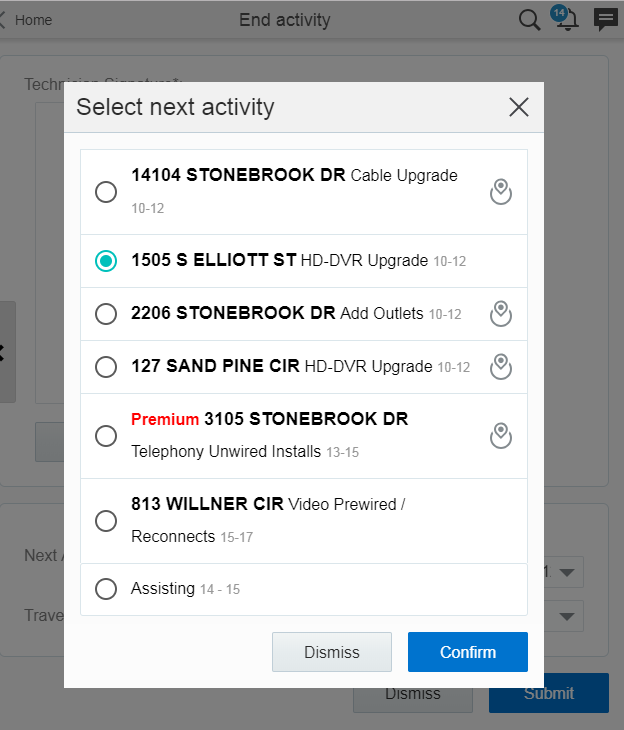Open the notifications bell with badge
This screenshot has height=730, width=624.
pyautogui.click(x=565, y=19)
